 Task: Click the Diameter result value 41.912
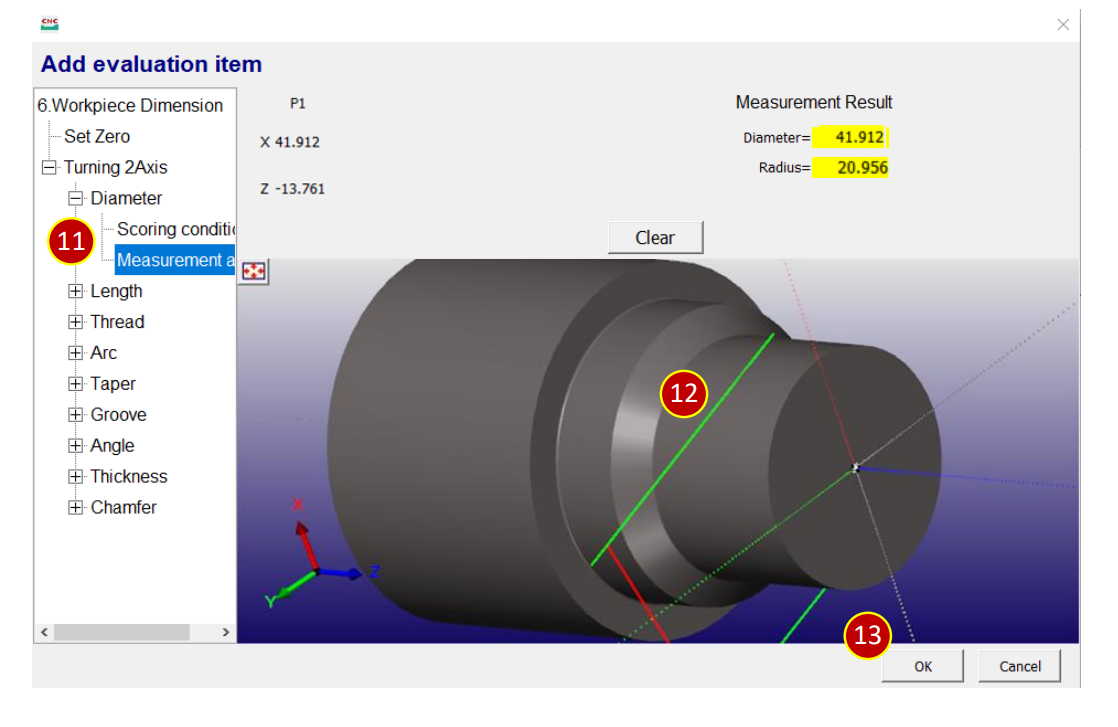pyautogui.click(x=850, y=137)
